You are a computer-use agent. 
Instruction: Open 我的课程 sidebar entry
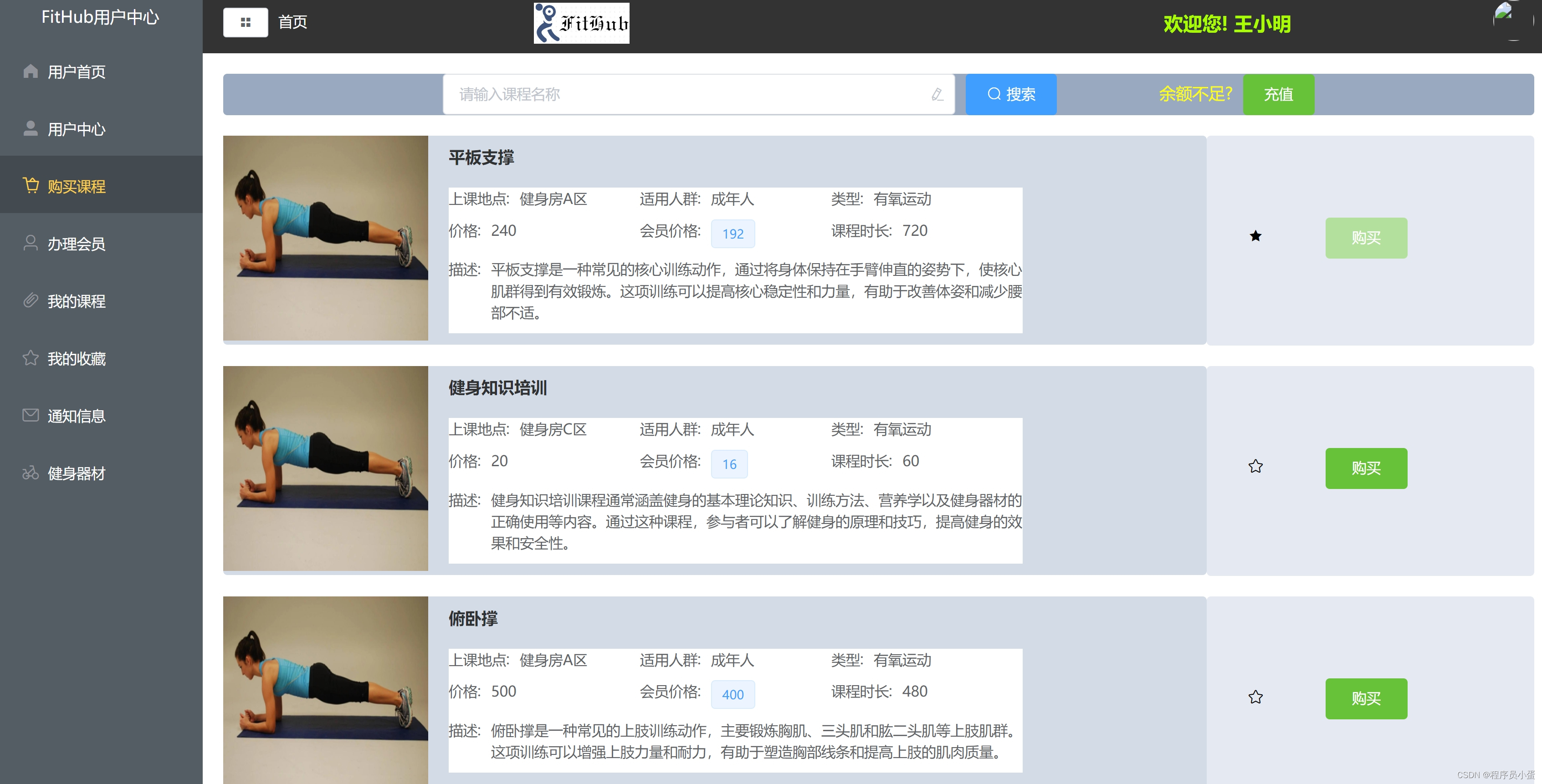pos(76,302)
